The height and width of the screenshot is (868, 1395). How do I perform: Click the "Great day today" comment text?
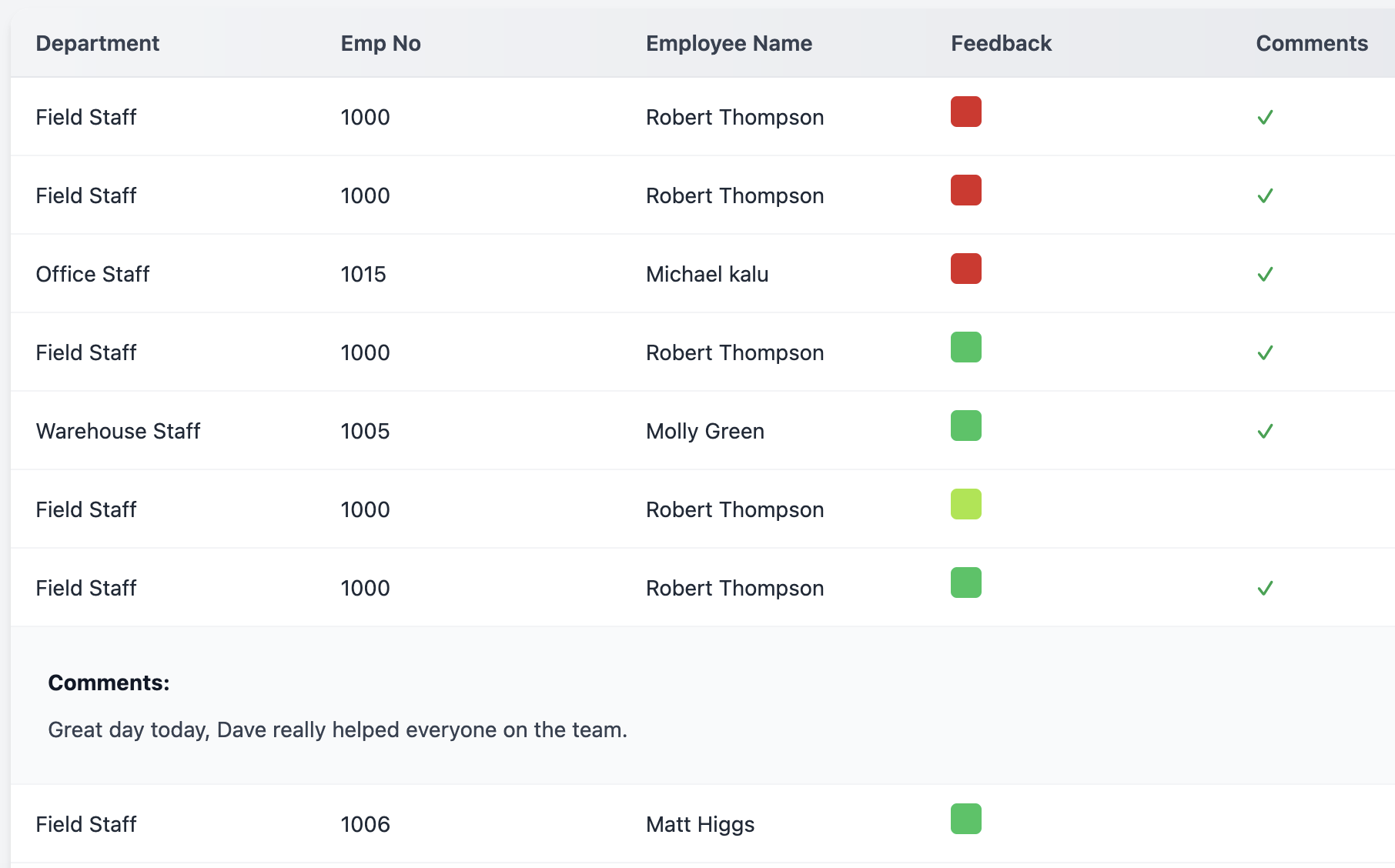[x=337, y=729]
